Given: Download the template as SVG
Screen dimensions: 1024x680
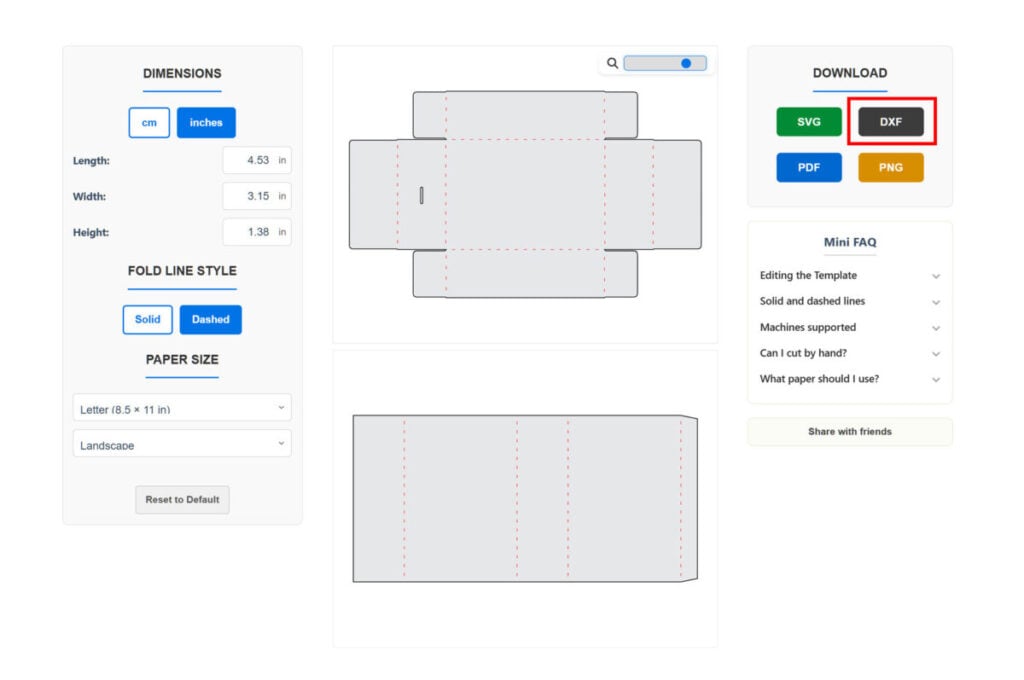Looking at the screenshot, I should [809, 122].
